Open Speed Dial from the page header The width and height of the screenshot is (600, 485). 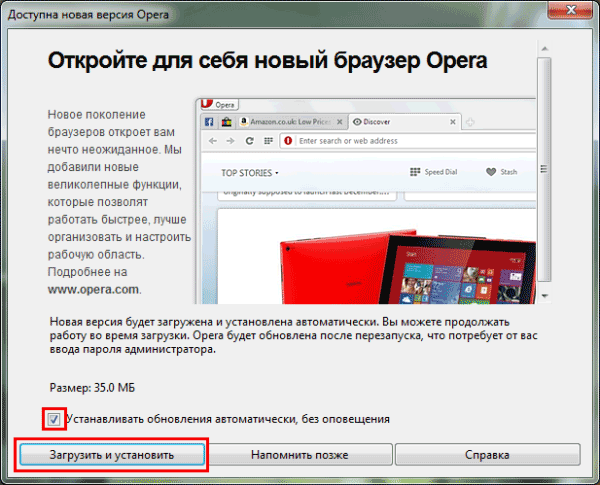point(434,172)
